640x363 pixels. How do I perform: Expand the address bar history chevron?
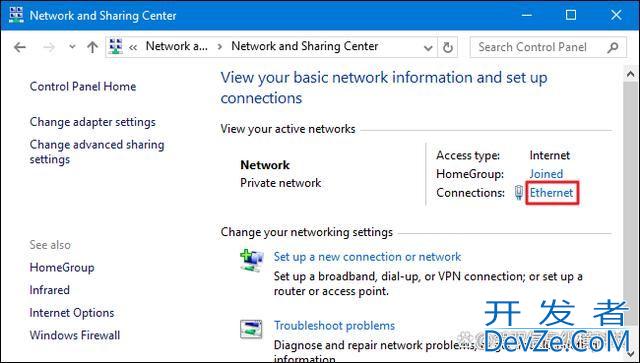(428, 48)
